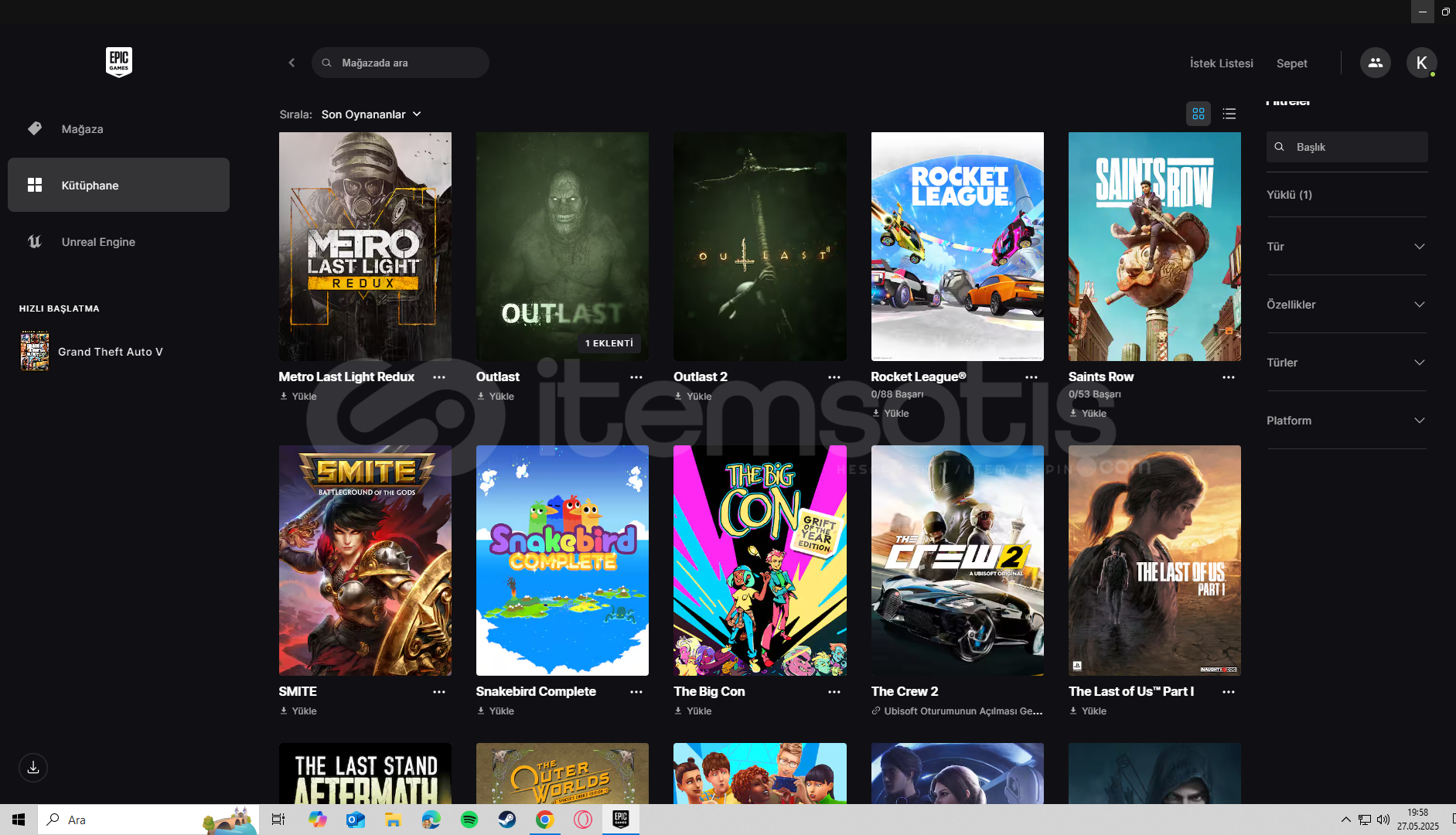
Task: Open the Rocket League cover thumbnail
Action: pyautogui.click(x=957, y=247)
